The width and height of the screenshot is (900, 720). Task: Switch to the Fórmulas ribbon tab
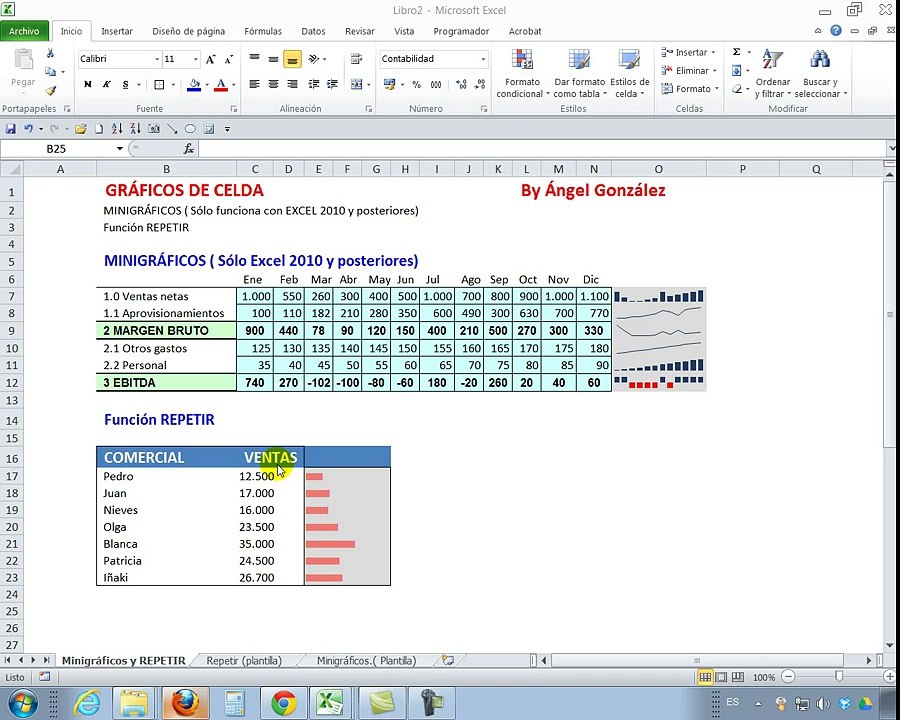click(263, 31)
